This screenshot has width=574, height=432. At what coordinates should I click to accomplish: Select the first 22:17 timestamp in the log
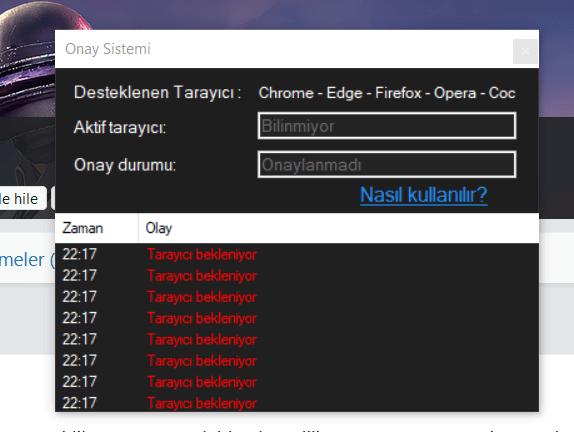(x=79, y=254)
